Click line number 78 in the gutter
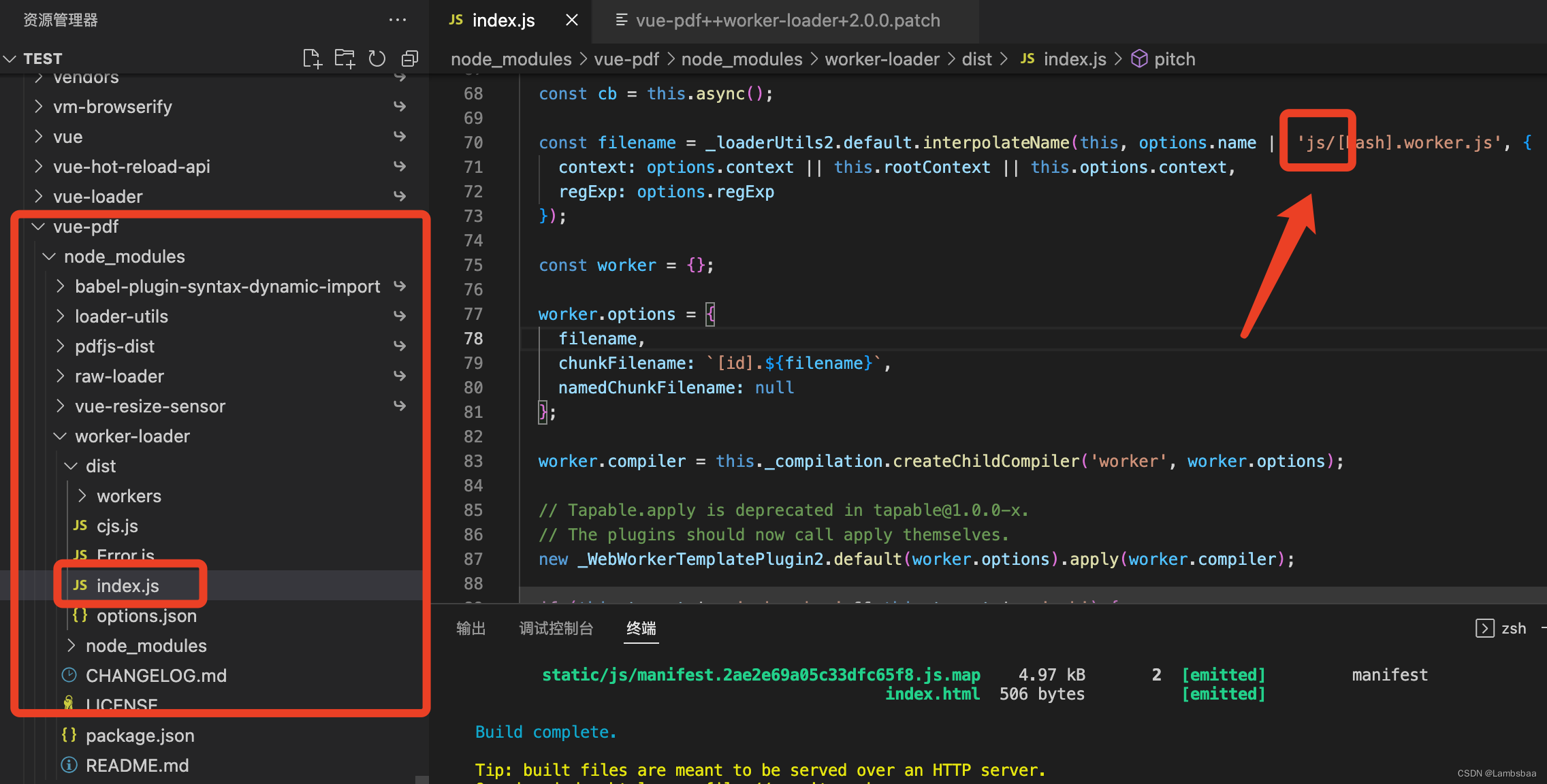Image resolution: width=1547 pixels, height=784 pixels. 473,338
